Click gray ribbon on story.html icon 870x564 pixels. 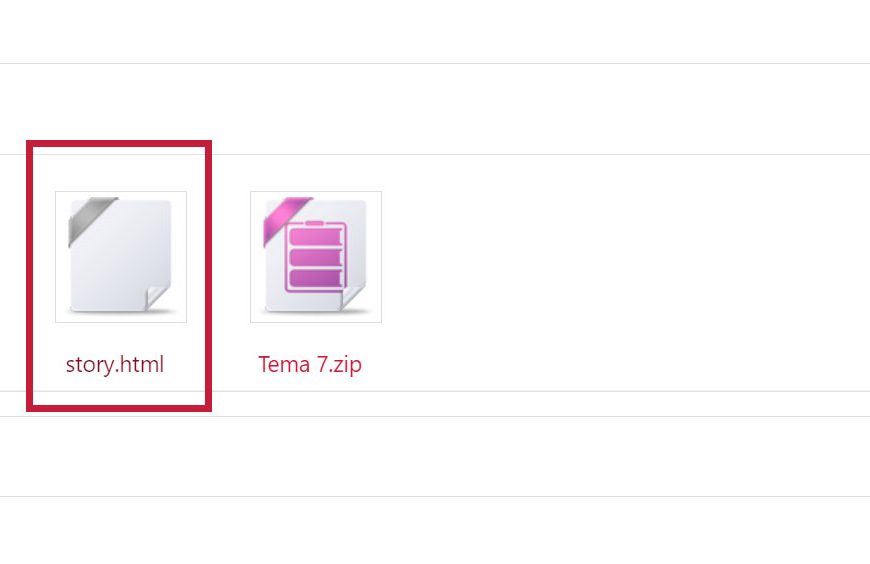pos(90,219)
